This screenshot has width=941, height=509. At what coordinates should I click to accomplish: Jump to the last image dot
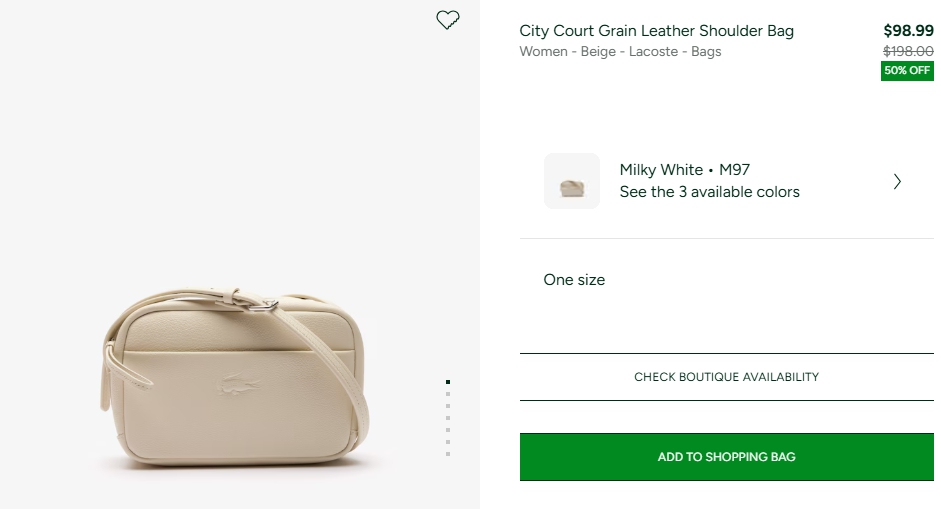pos(448,454)
